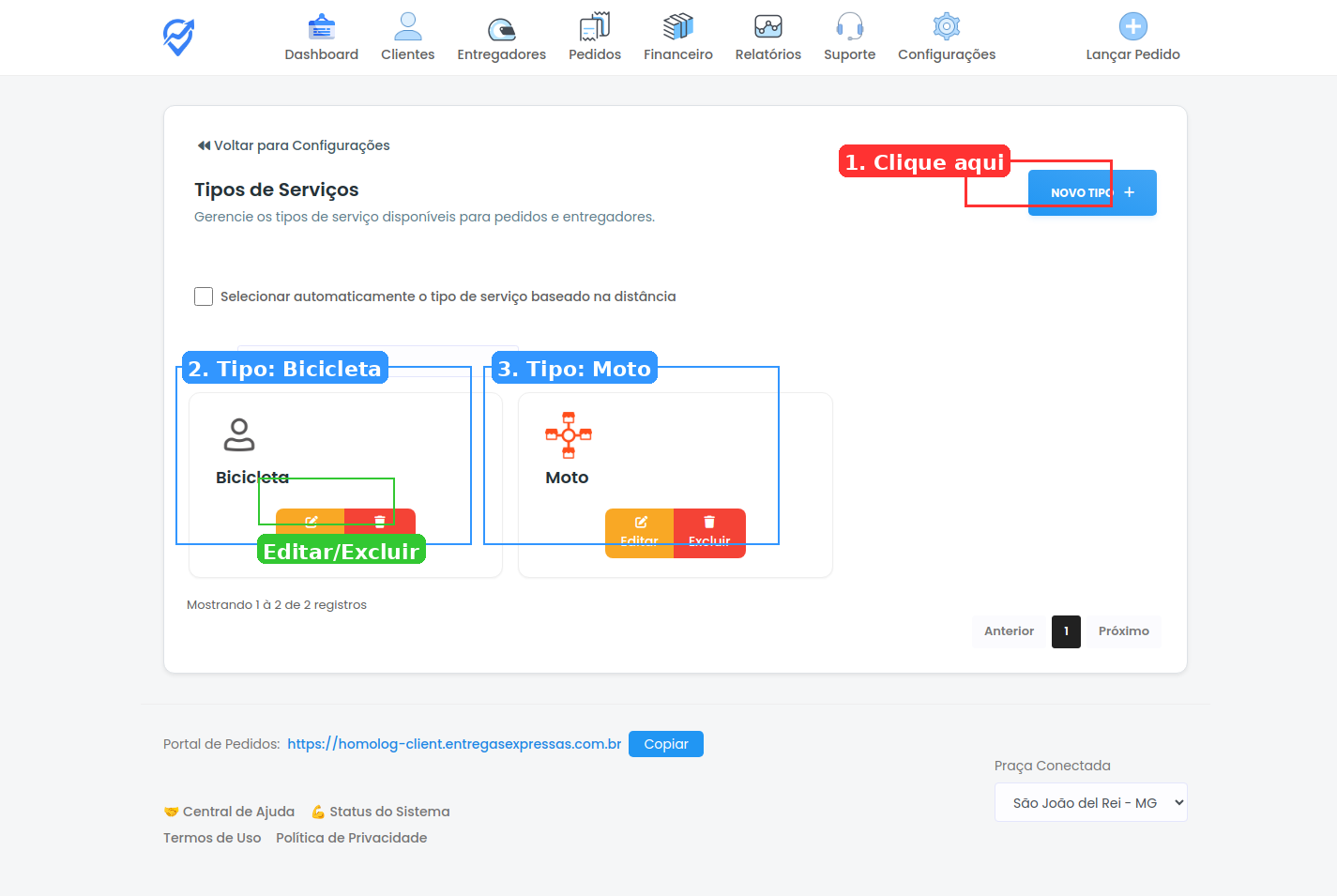Go to Entregadores helmet icon
The height and width of the screenshot is (896, 1337).
coord(501,28)
